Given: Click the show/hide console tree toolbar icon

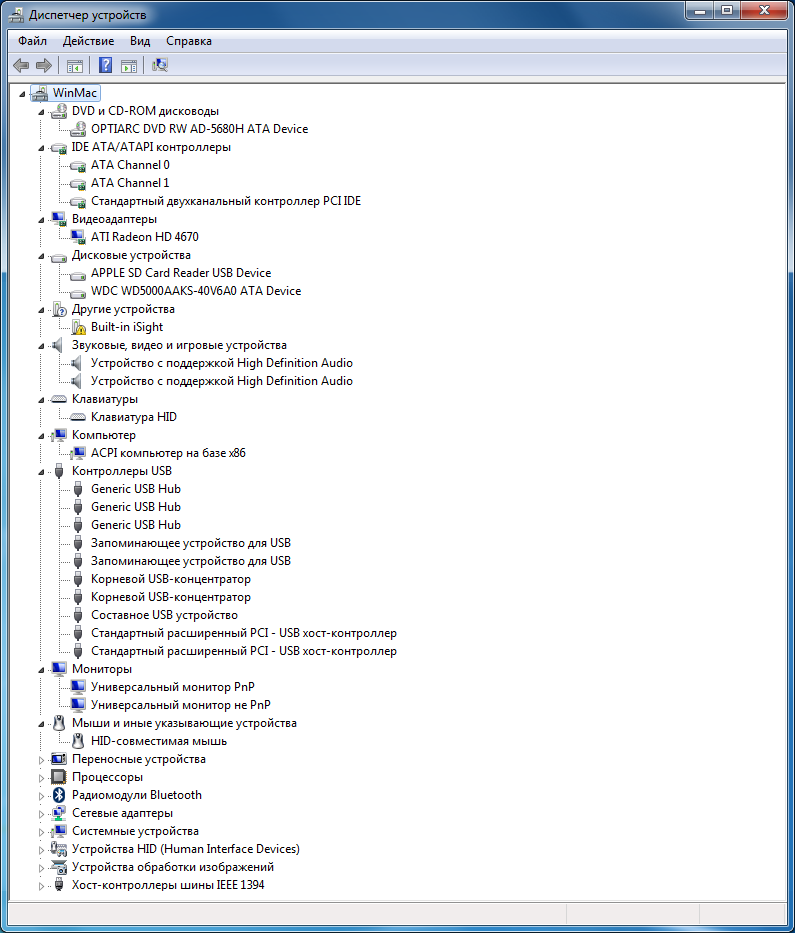Looking at the screenshot, I should [x=74, y=65].
